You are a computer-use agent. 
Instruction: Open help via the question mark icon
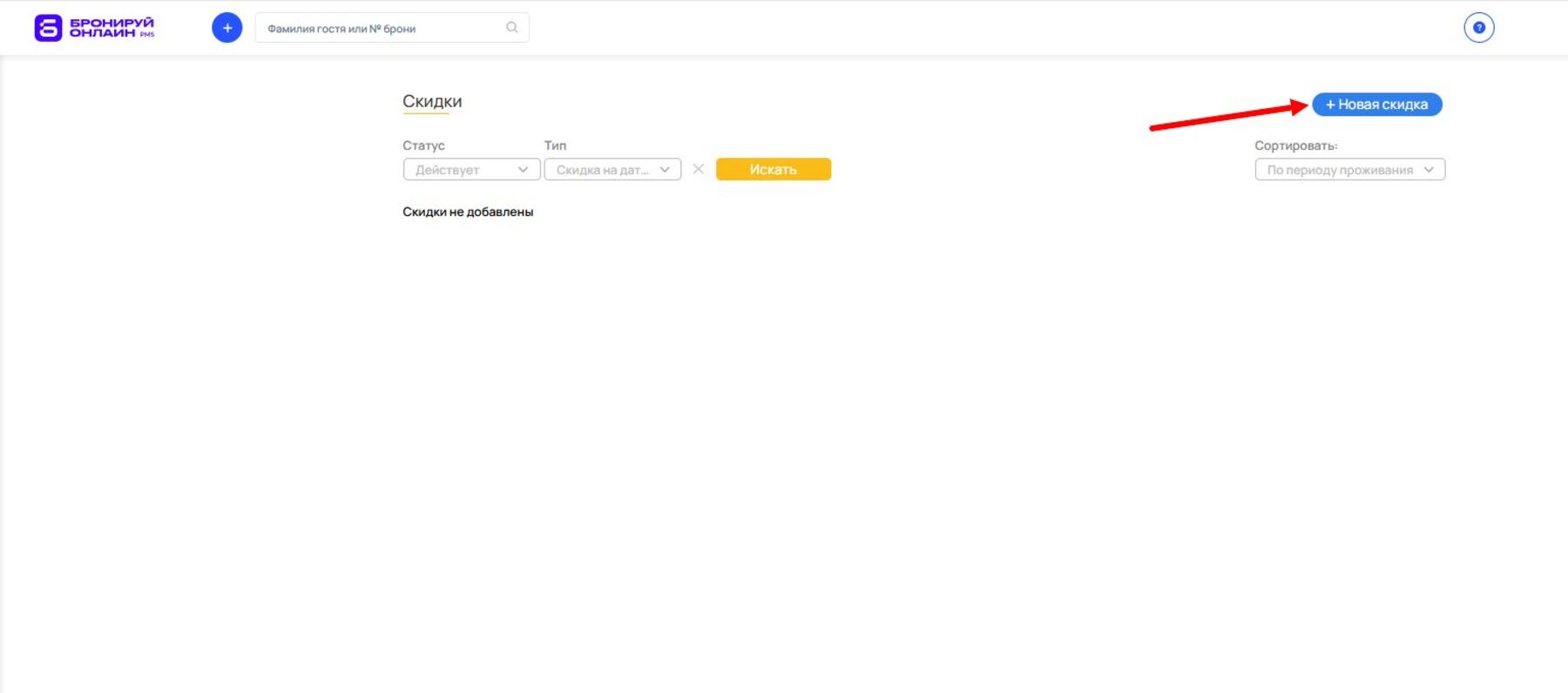[x=1478, y=28]
